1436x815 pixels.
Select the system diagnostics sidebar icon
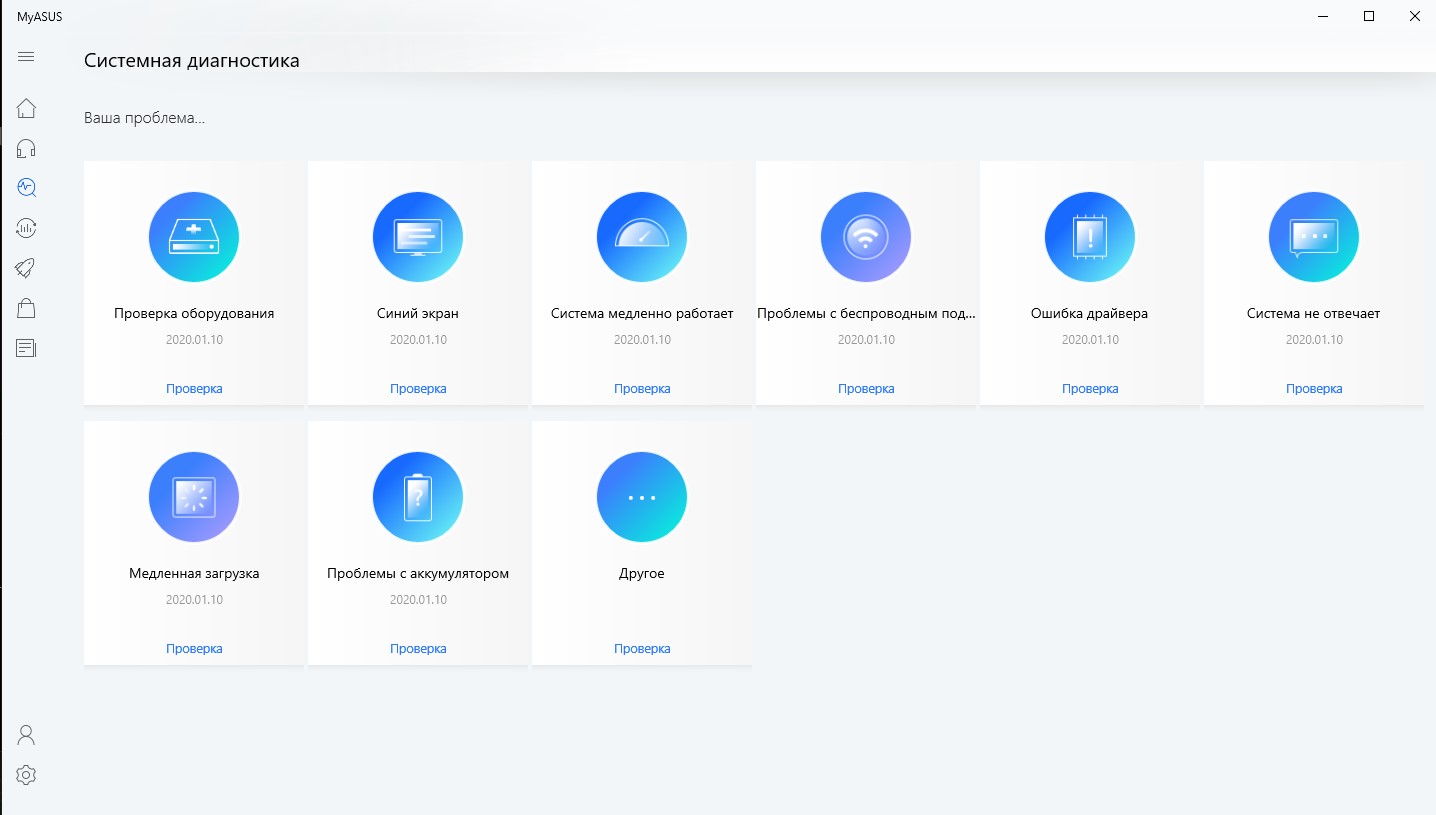tap(26, 187)
